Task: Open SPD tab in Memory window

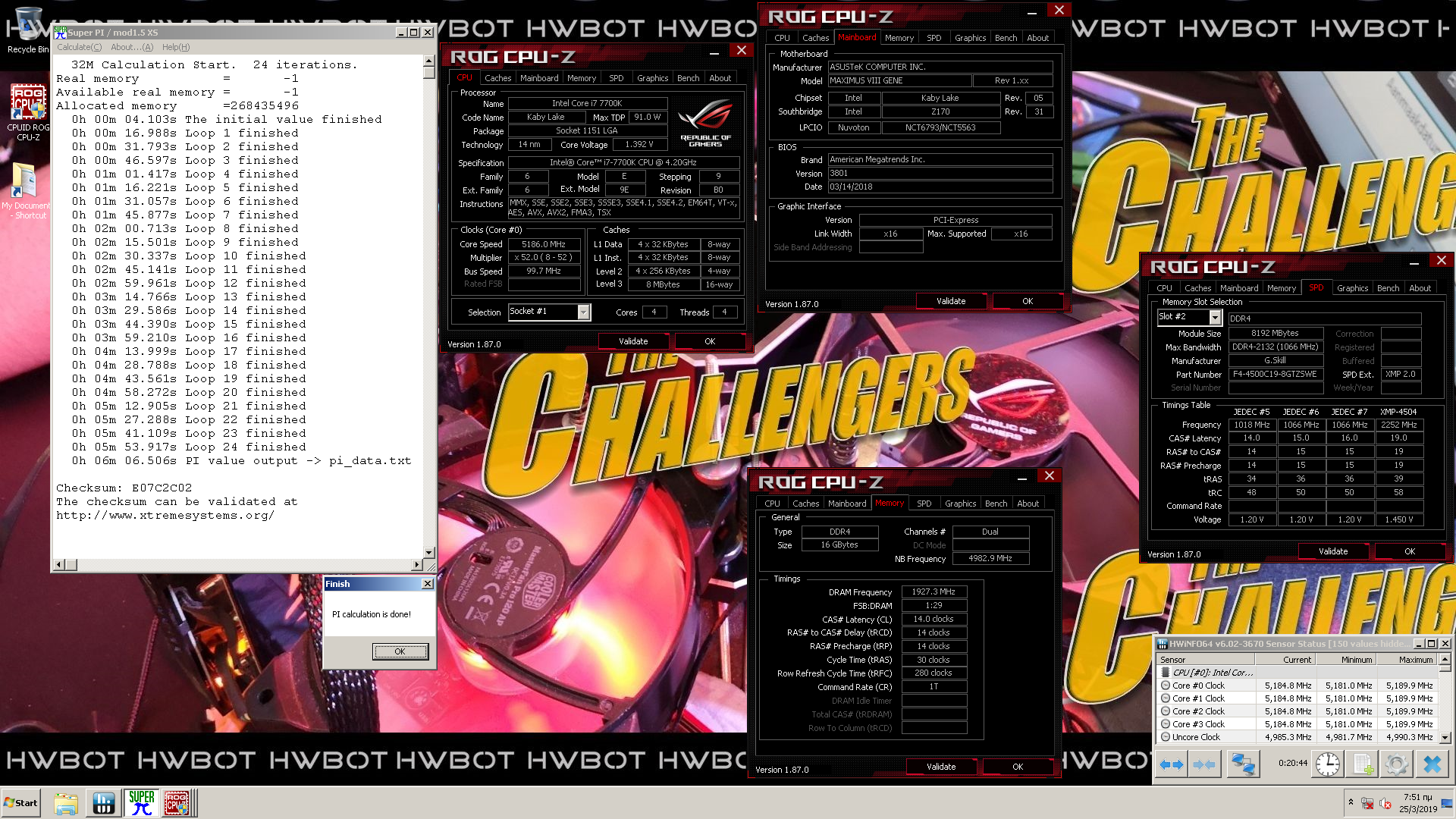Action: click(x=924, y=504)
